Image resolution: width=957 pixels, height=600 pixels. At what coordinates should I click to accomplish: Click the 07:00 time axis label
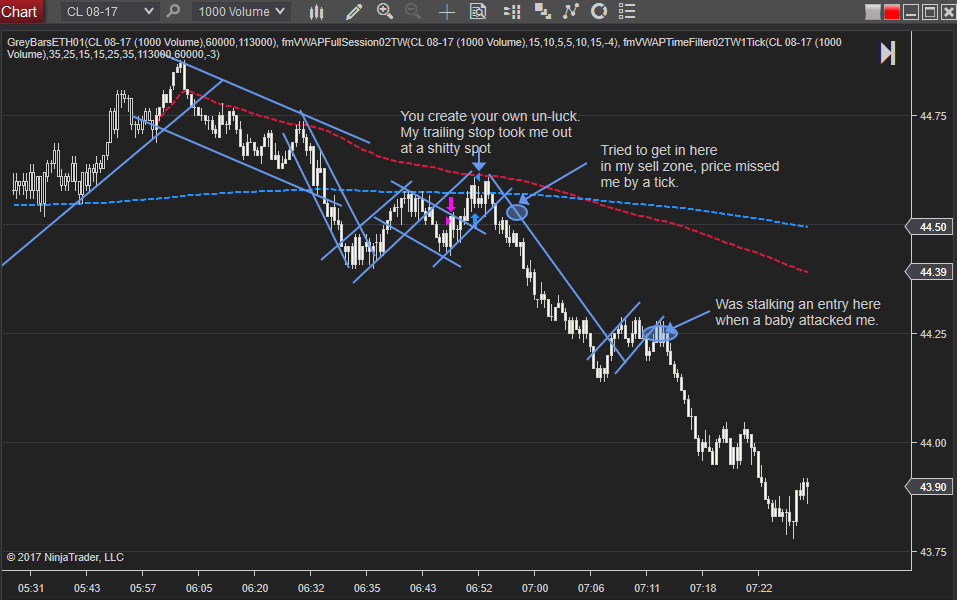pos(535,588)
